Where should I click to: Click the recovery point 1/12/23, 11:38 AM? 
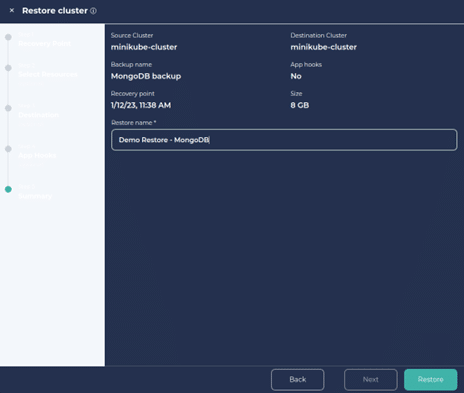point(141,105)
